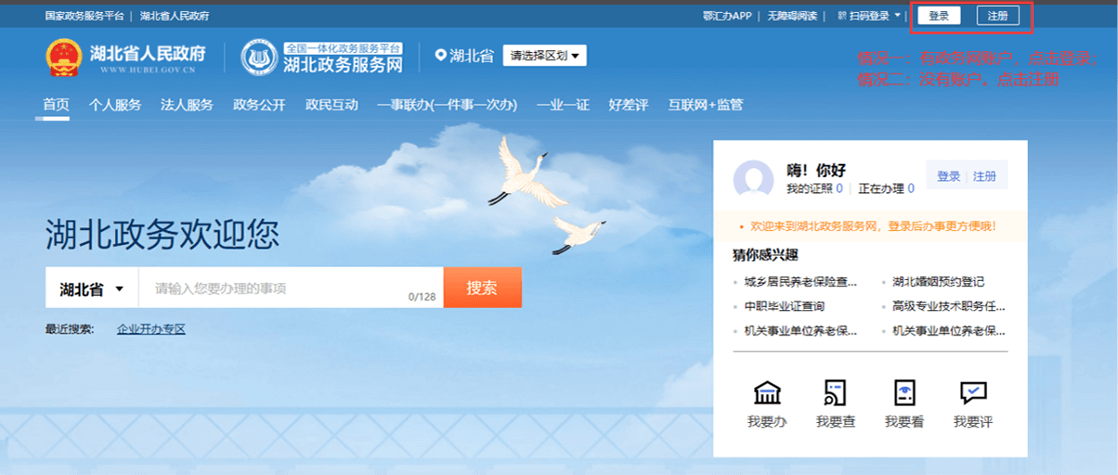
Task: Open the 我要评 review icon
Action: coord(973,392)
